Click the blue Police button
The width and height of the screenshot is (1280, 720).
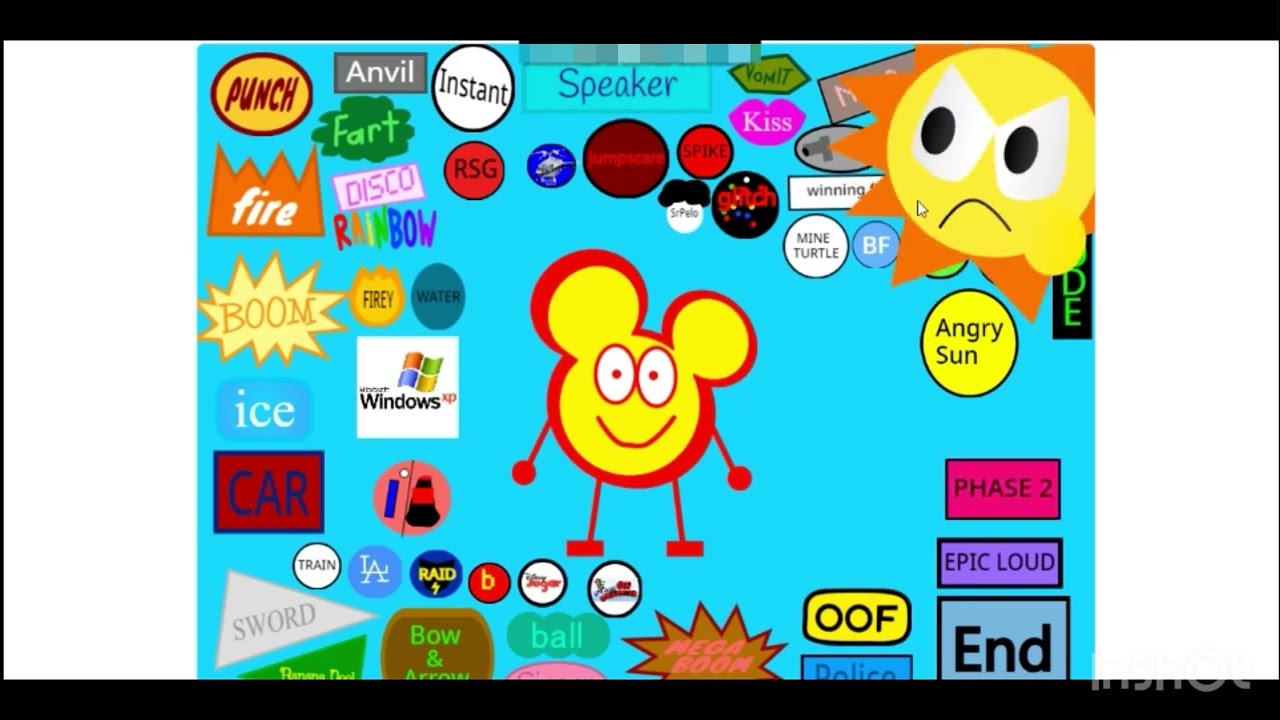(x=857, y=668)
